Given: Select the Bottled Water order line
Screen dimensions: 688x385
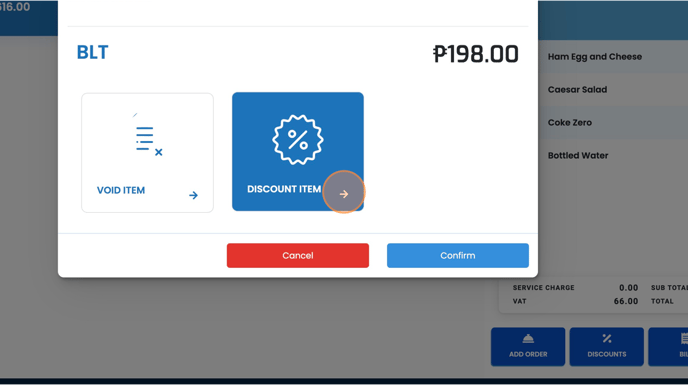Looking at the screenshot, I should point(613,155).
